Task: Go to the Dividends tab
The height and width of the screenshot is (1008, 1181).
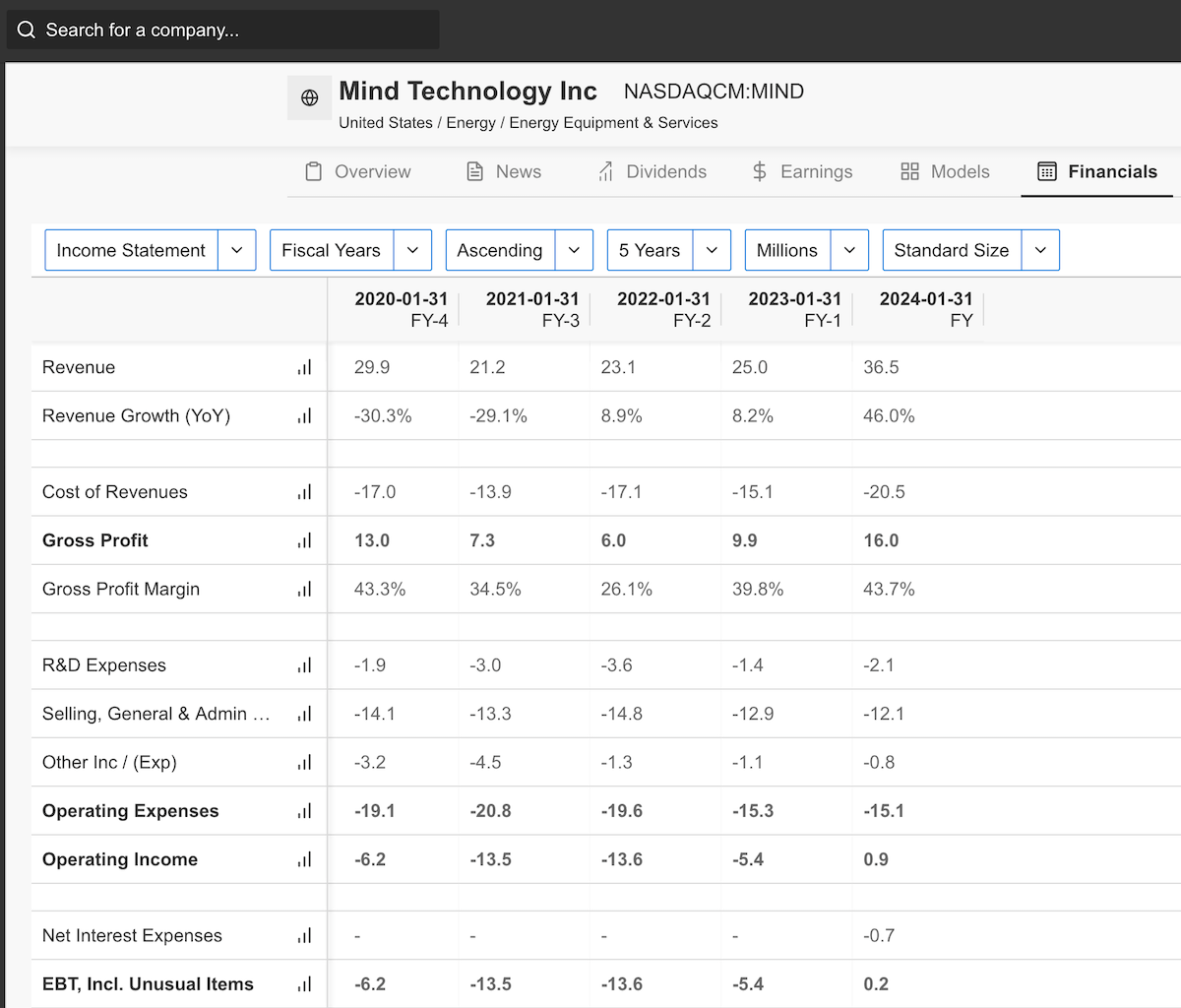Action: (x=653, y=171)
